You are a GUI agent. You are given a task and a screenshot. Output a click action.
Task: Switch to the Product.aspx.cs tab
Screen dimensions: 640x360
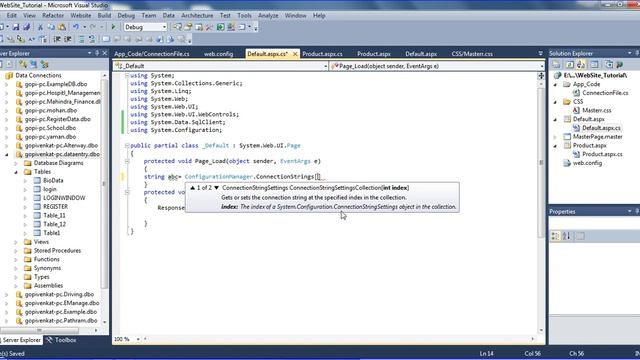[x=322, y=54]
